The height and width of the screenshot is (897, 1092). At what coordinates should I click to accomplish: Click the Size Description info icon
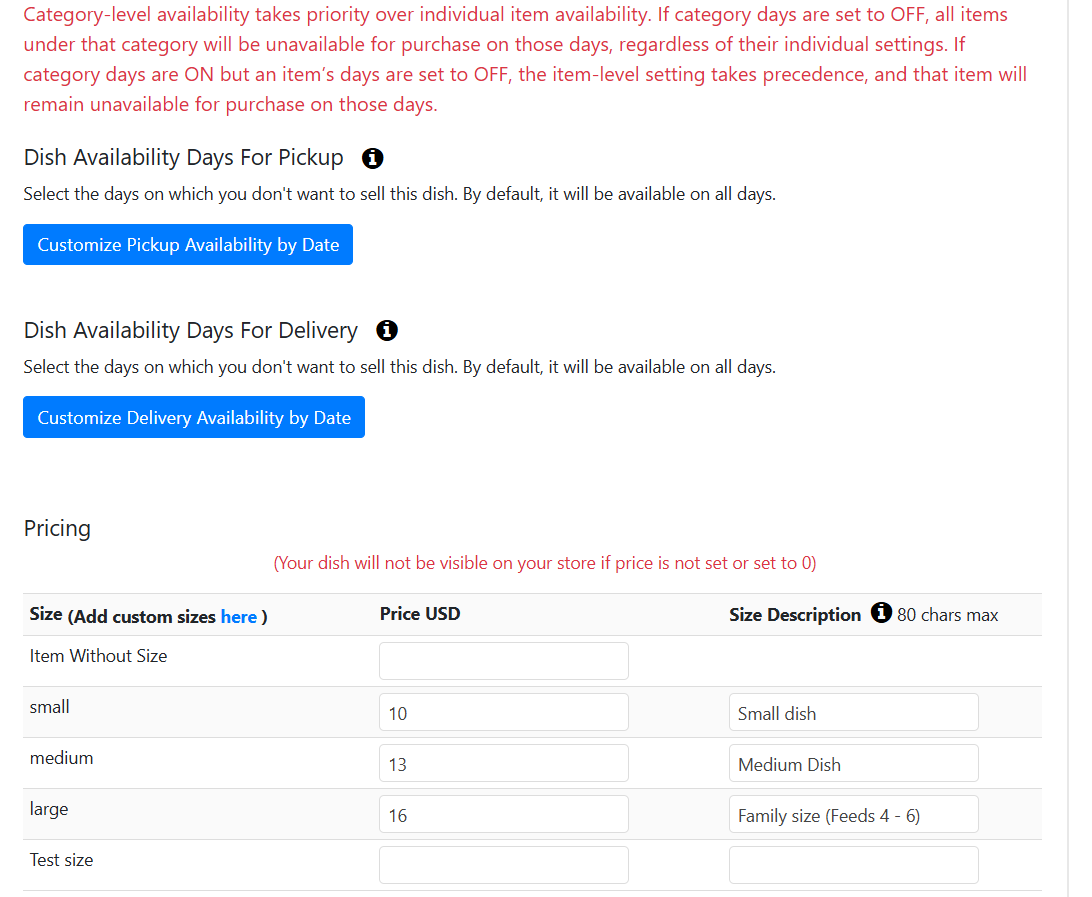881,613
